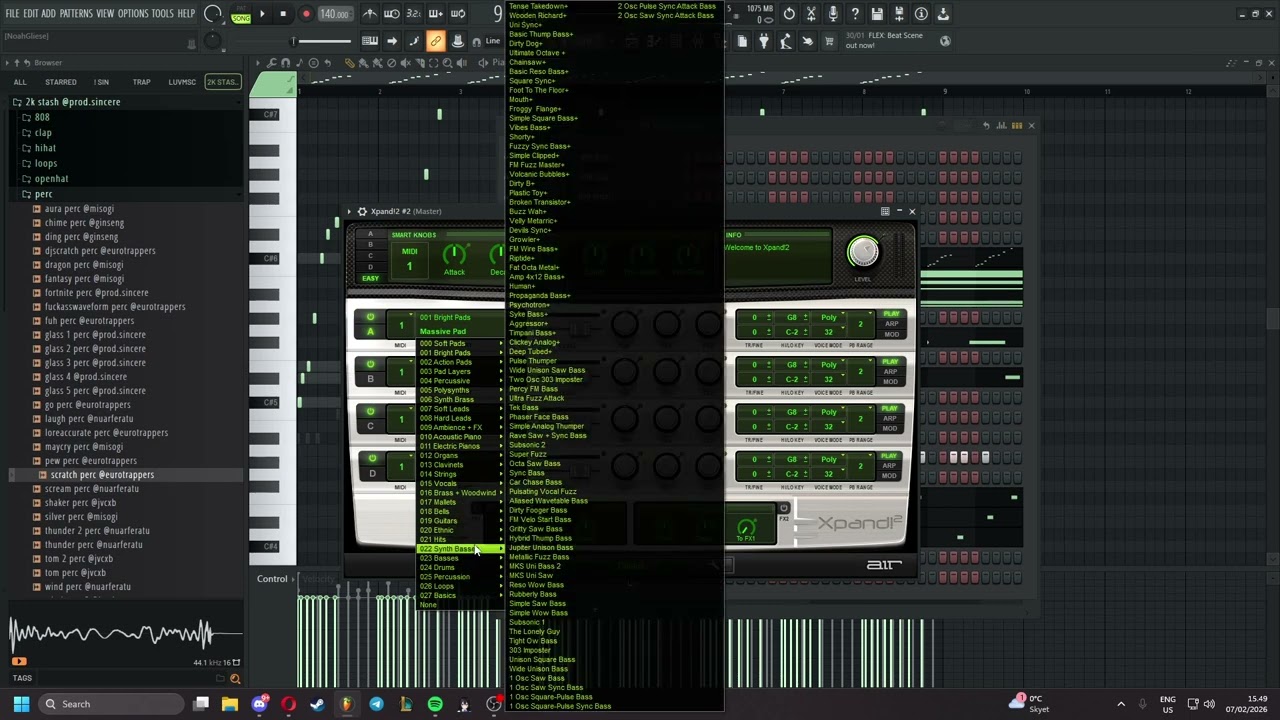Stop playback with the stop button
Screen dimensions: 1280x720
coord(283,14)
